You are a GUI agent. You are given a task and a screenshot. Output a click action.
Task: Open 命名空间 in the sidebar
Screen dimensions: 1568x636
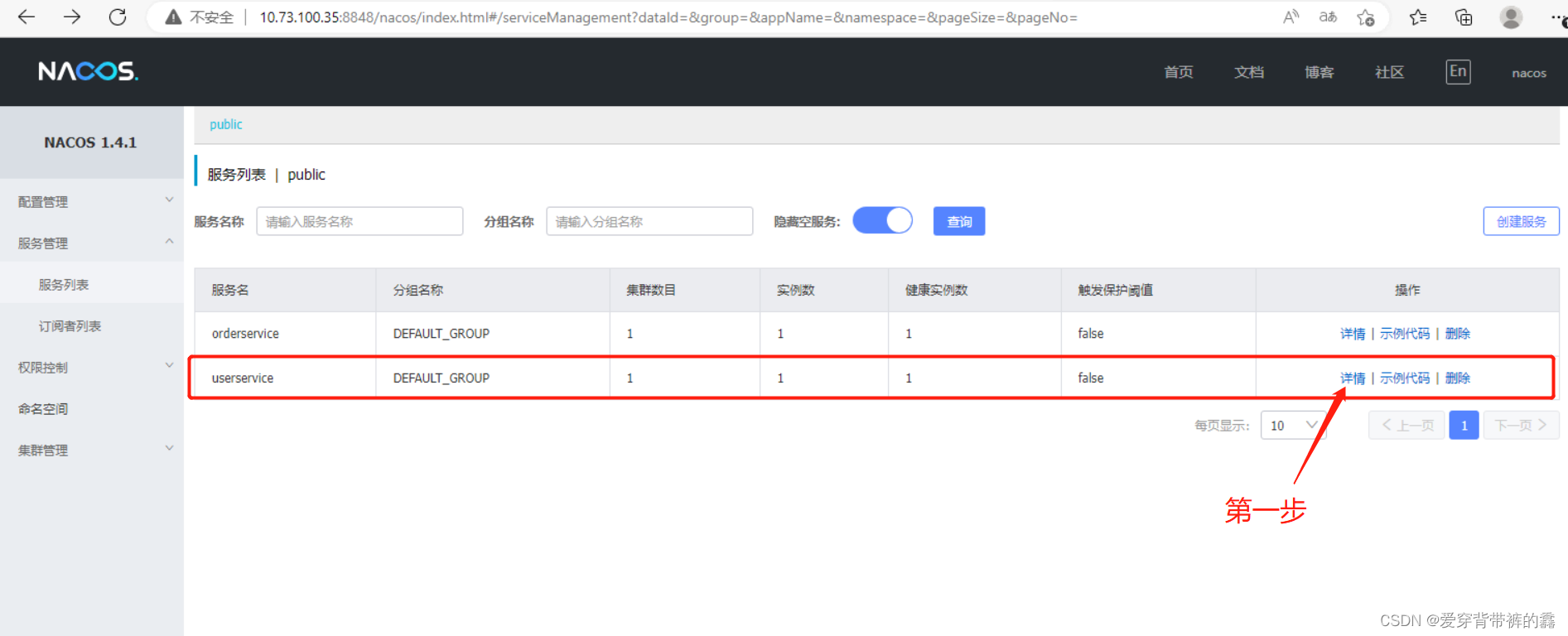click(x=43, y=408)
